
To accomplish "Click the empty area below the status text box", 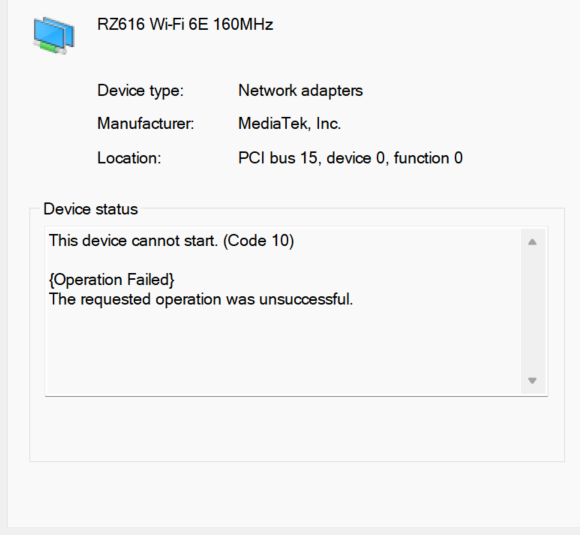I will click(x=297, y=428).
